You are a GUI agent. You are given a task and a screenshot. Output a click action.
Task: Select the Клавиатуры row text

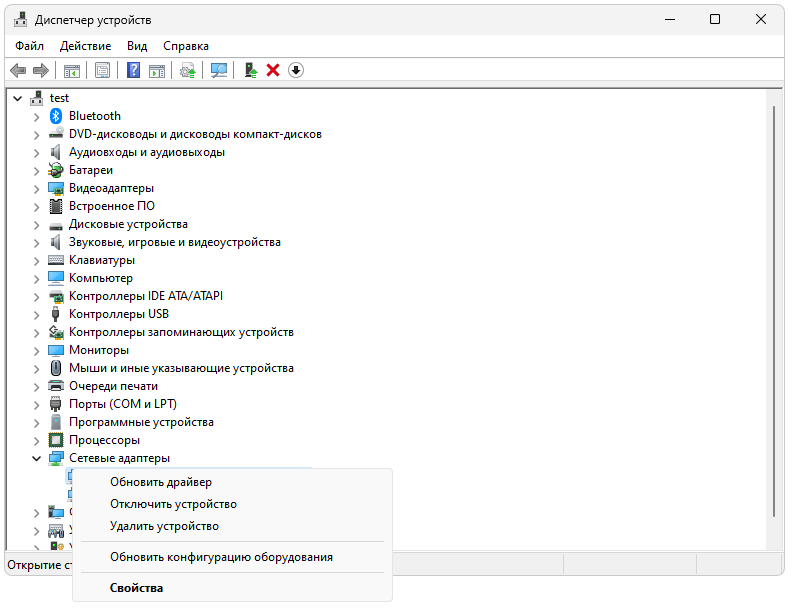point(102,260)
